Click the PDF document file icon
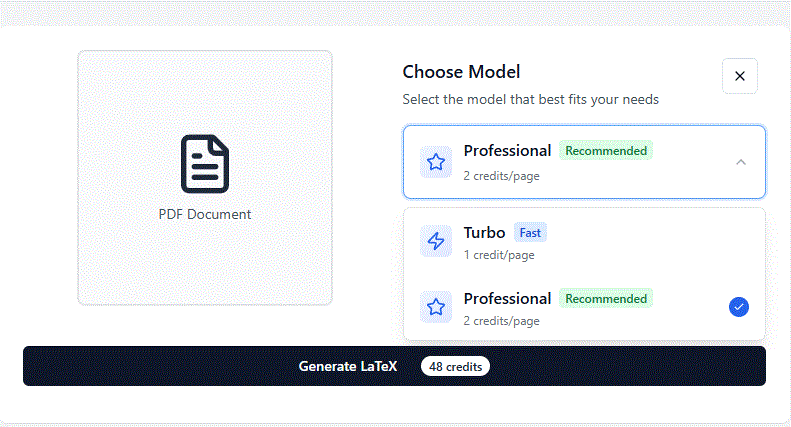Viewport: 791px width, 427px height. tap(205, 164)
